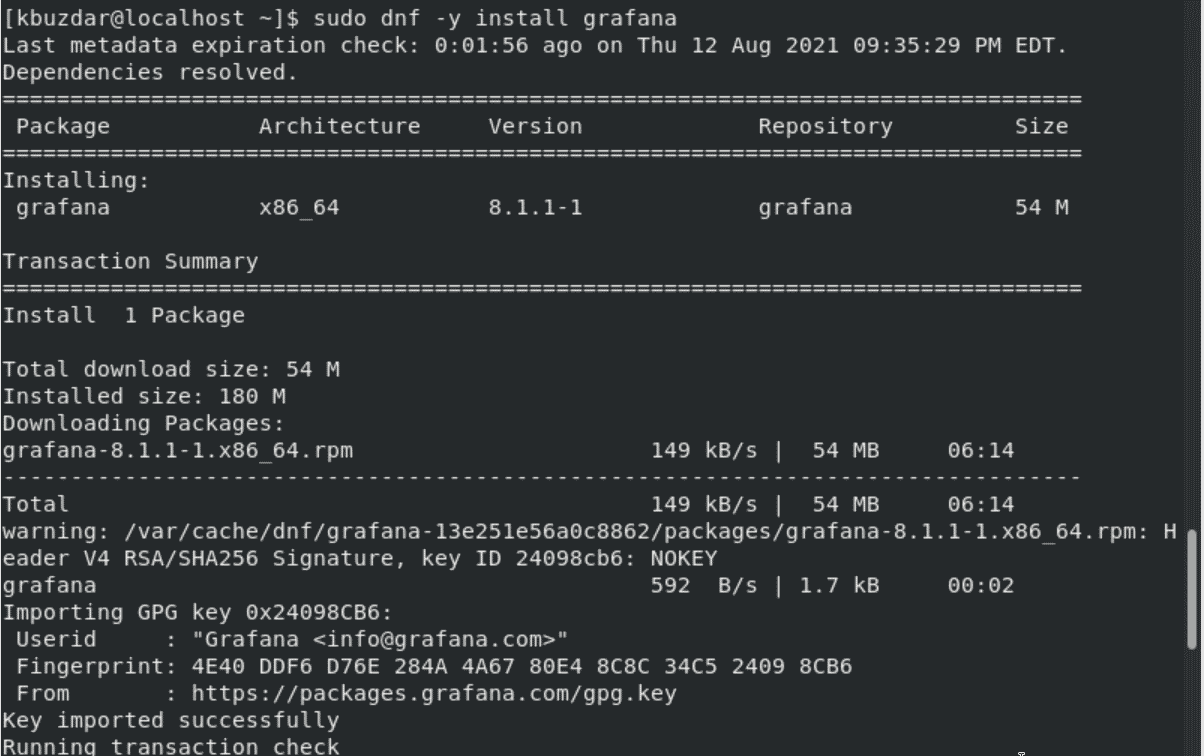The width and height of the screenshot is (1204, 756).
Task: Click the 'Key imported successfully' message
Action: click(x=171, y=720)
